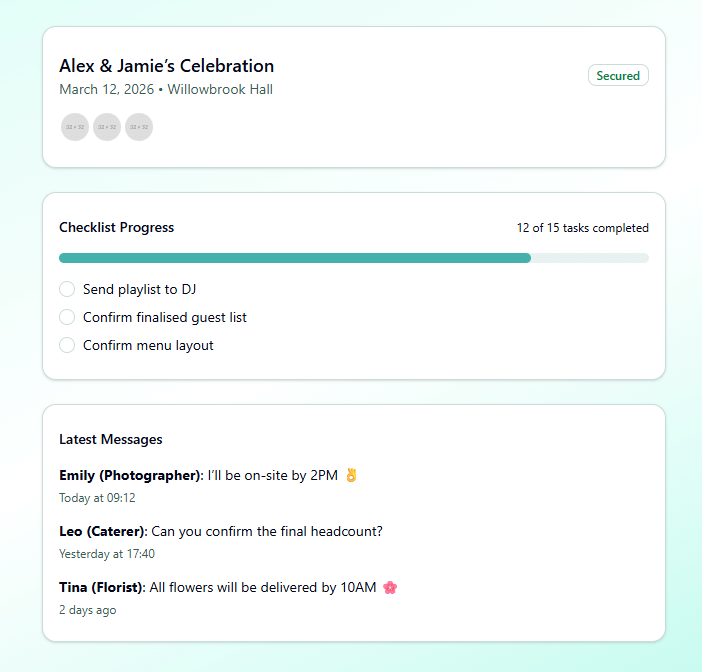Image resolution: width=702 pixels, height=672 pixels.
Task: Mark Confirm menu layout as done
Action: tap(67, 345)
